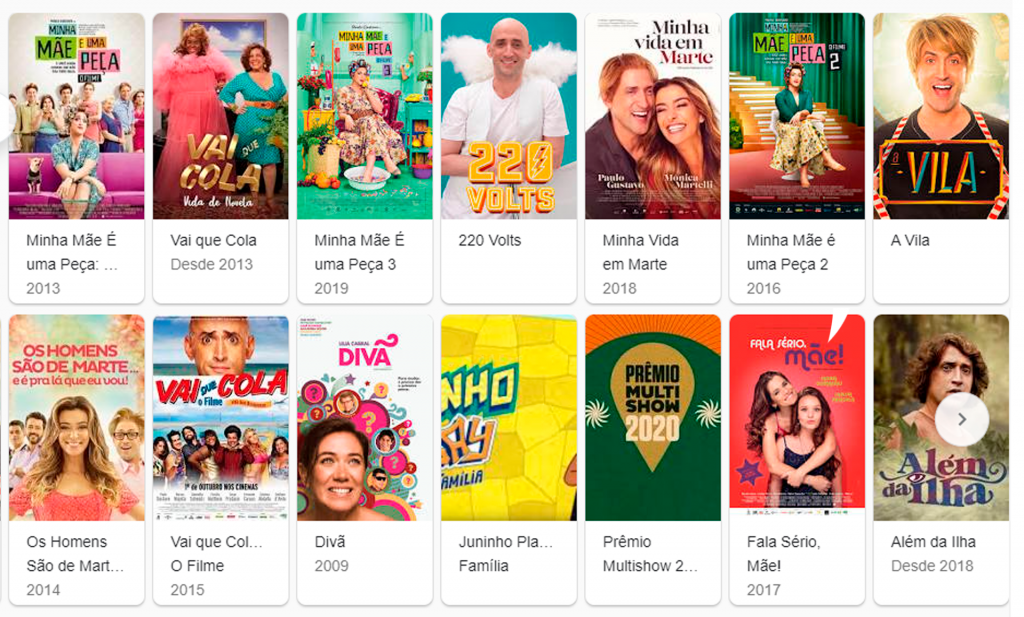Click the Juninho Play Família poster
Image resolution: width=1024 pixels, height=617 pixels.
point(509,418)
